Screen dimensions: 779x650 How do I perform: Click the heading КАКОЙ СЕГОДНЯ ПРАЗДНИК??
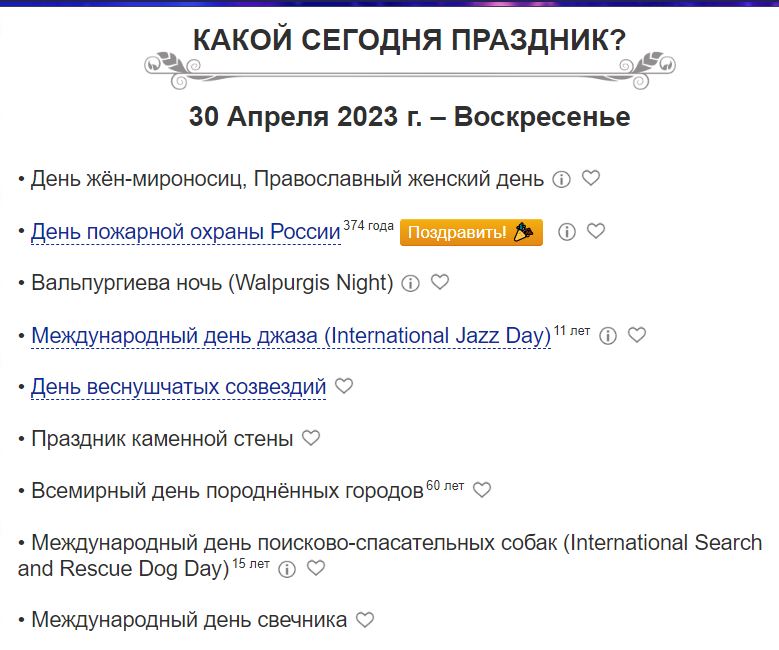coord(409,40)
